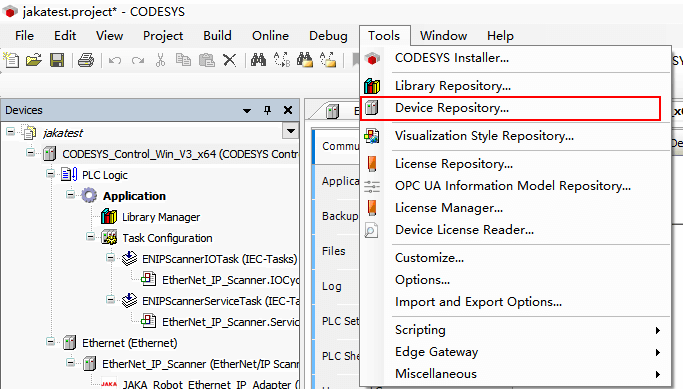This screenshot has height=389, width=683.
Task: Collapse the PLC Logic tree node
Action: [x=50, y=174]
